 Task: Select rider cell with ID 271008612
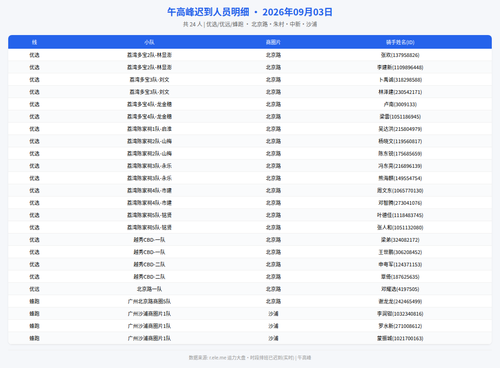coord(400,326)
